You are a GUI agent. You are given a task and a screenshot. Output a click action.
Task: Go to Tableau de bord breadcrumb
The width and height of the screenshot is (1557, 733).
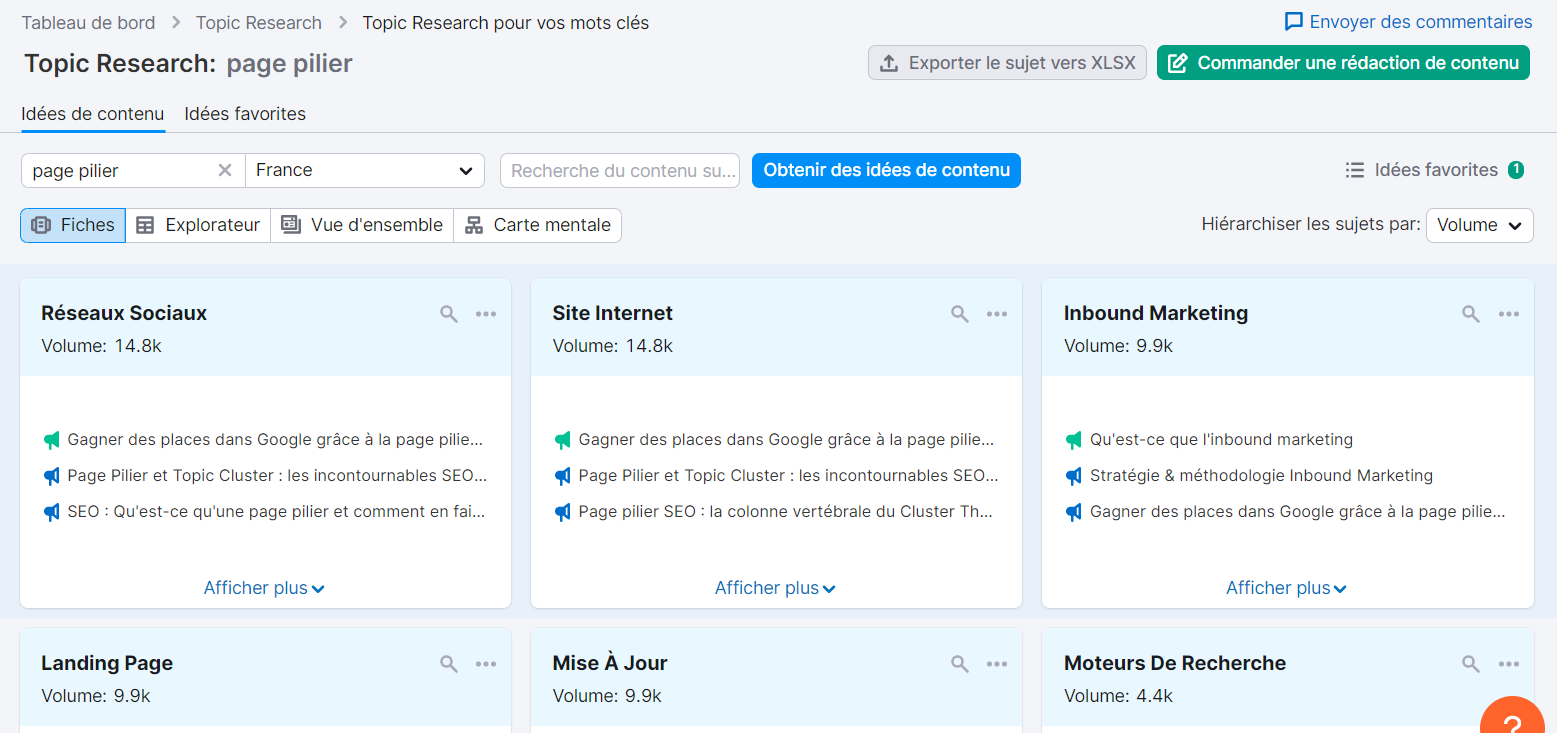point(89,22)
